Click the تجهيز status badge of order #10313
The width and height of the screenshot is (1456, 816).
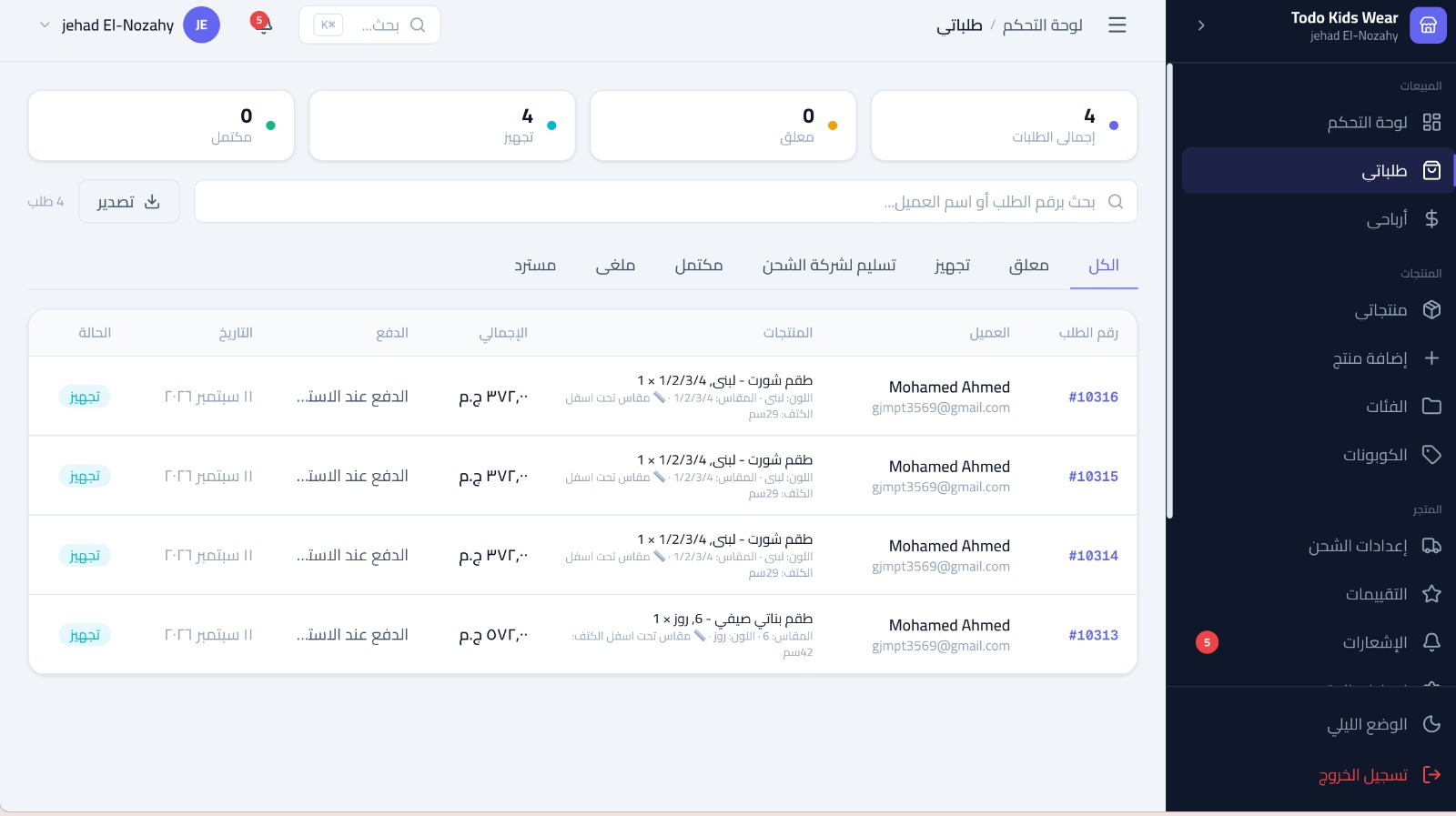(x=85, y=635)
